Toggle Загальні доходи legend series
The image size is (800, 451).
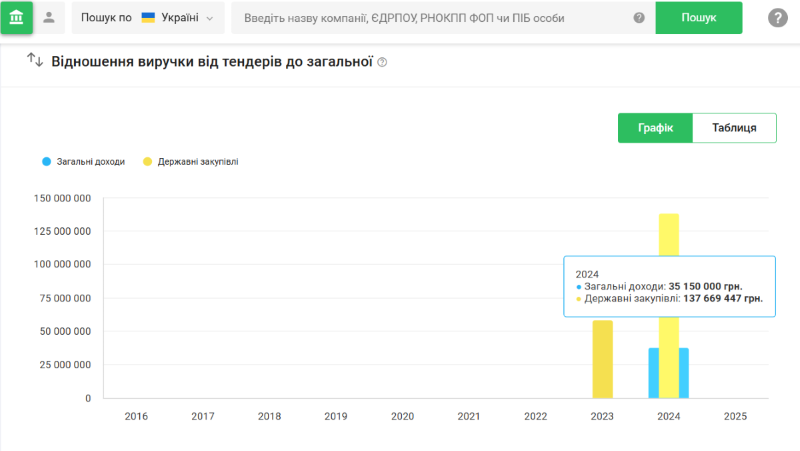91,161
